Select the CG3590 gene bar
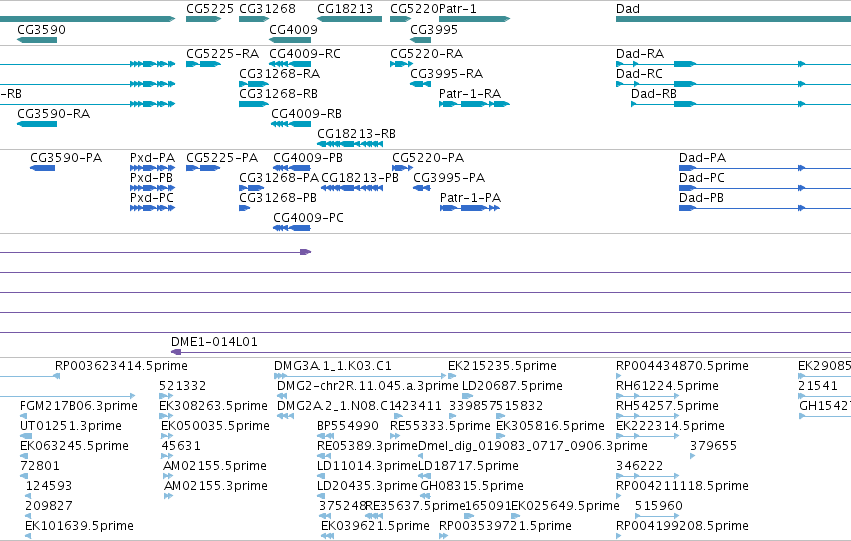Image resolution: width=851 pixels, height=541 pixels. pos(37,40)
